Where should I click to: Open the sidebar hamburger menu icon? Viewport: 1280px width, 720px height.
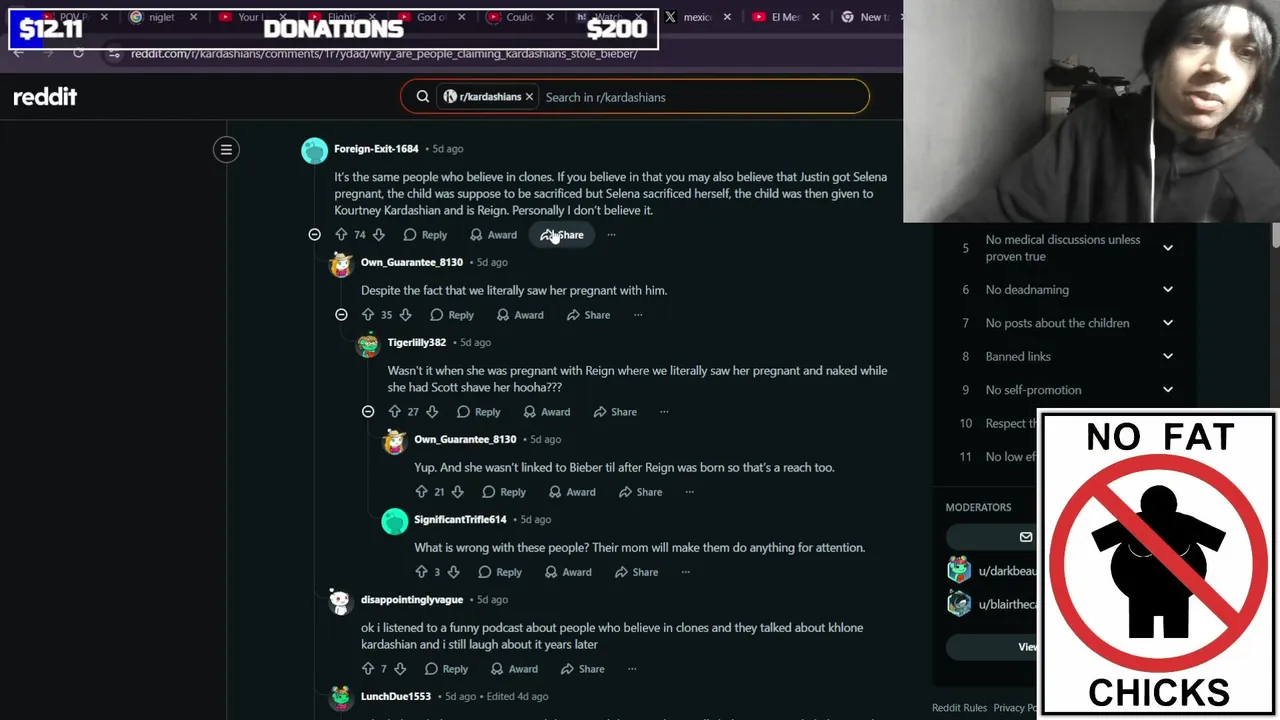[x=226, y=150]
